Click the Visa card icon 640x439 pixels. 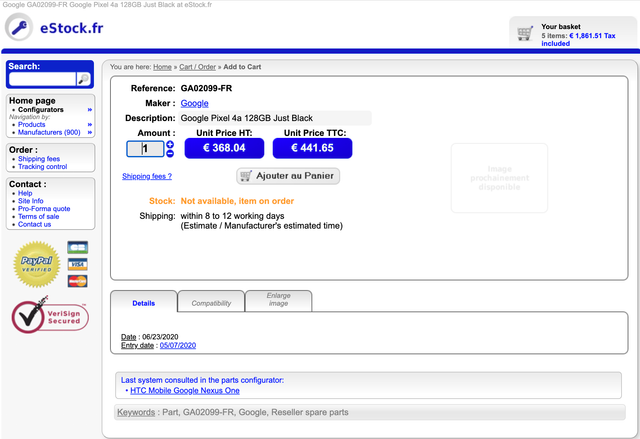(x=78, y=264)
